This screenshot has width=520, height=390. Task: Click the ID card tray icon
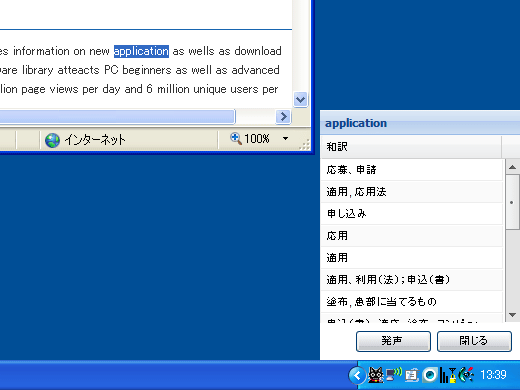pos(412,376)
